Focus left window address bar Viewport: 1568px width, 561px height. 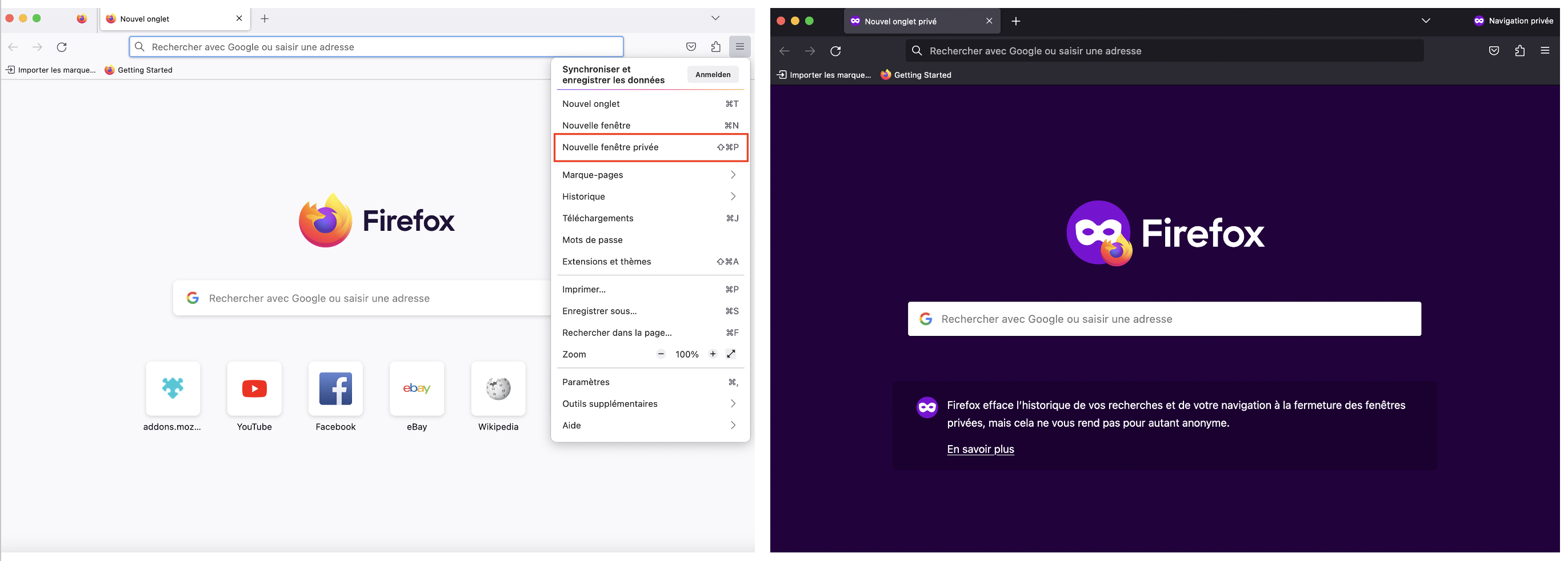point(376,47)
